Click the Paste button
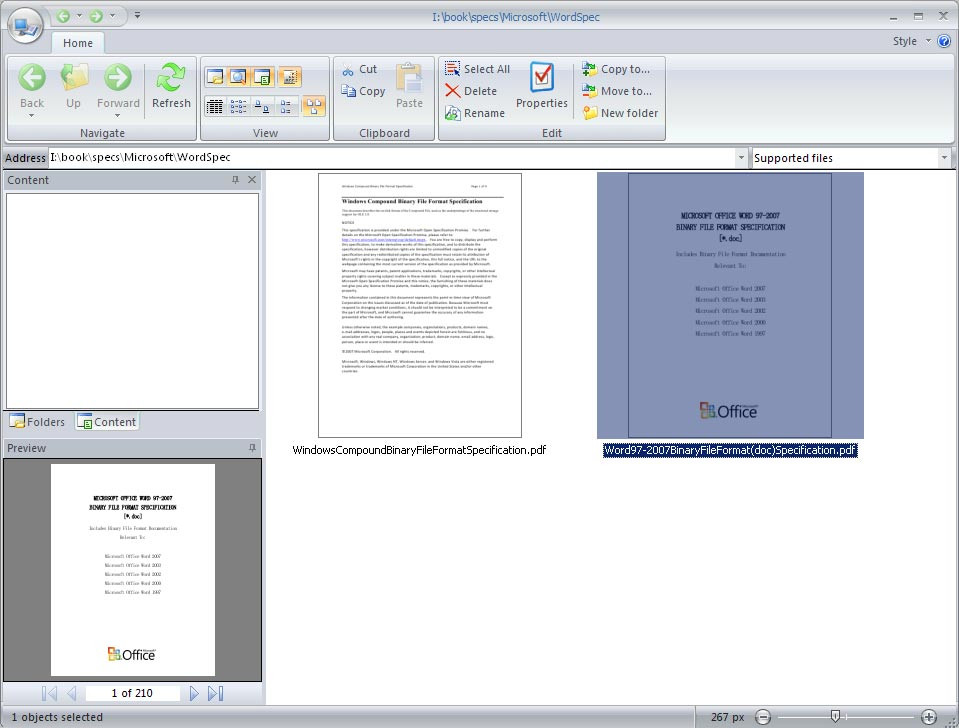 click(409, 86)
